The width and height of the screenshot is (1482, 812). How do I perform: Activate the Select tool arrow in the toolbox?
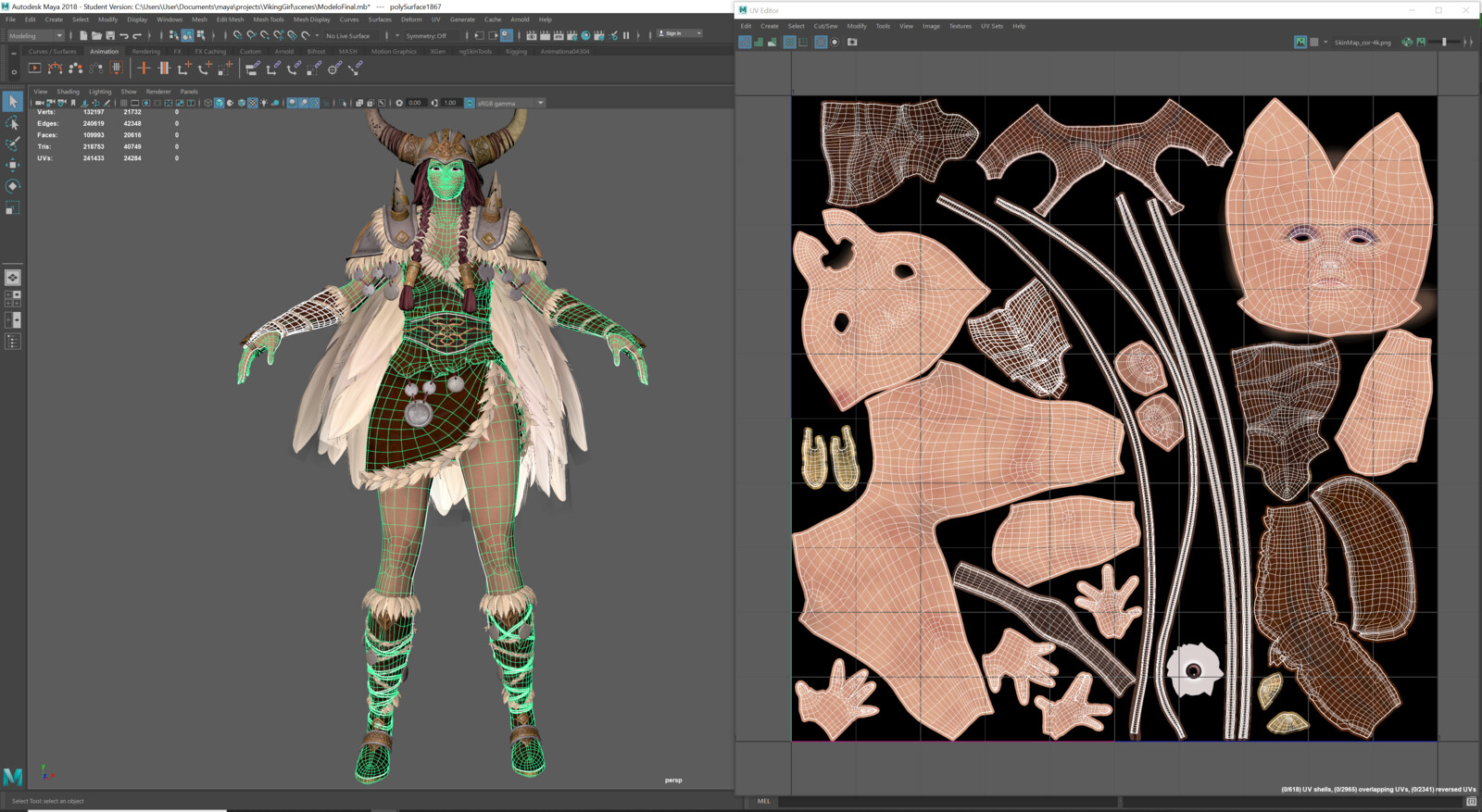coord(13,101)
